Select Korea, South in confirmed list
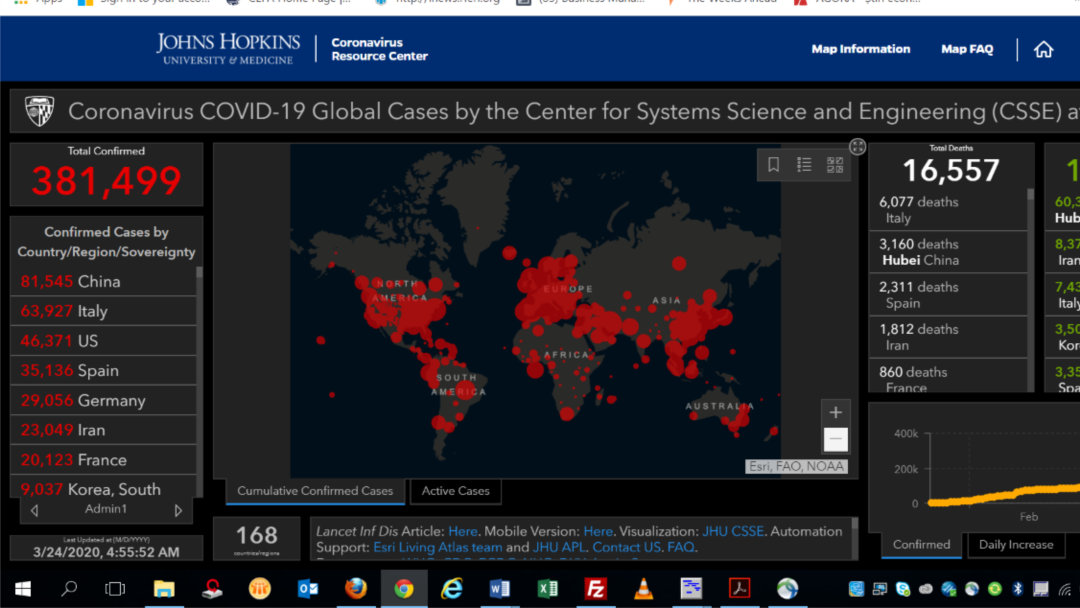 click(103, 486)
